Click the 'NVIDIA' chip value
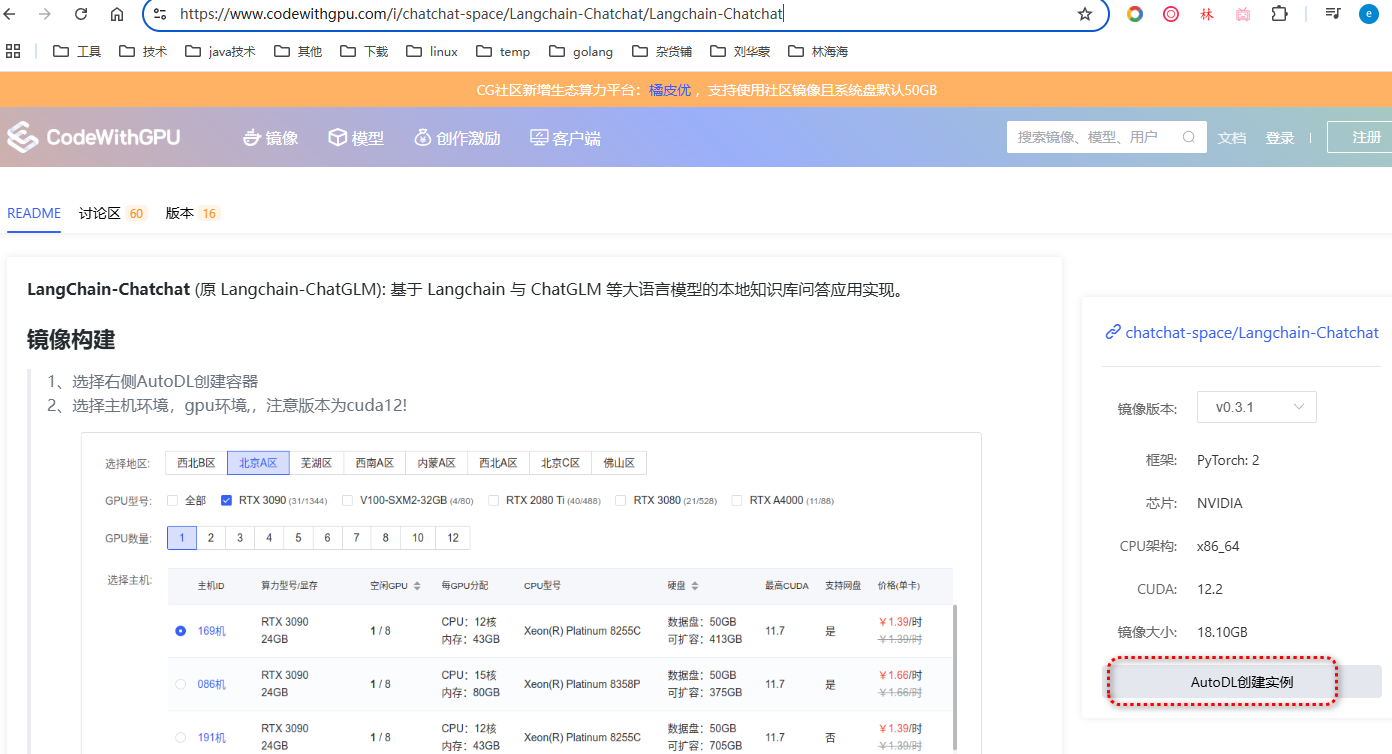The image size is (1392, 754). coord(1220,503)
